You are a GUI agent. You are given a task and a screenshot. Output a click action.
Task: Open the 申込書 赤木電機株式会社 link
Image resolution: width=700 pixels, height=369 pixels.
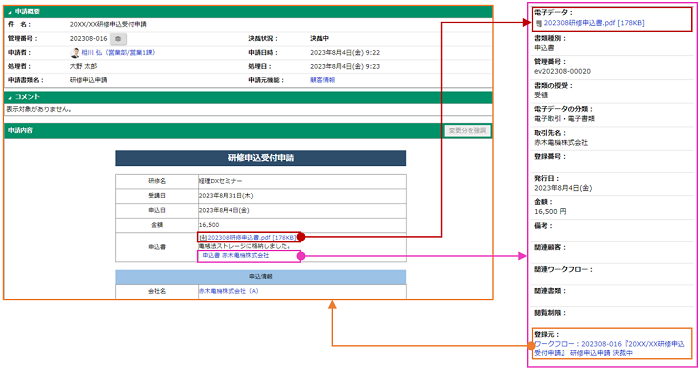pyautogui.click(x=236, y=256)
